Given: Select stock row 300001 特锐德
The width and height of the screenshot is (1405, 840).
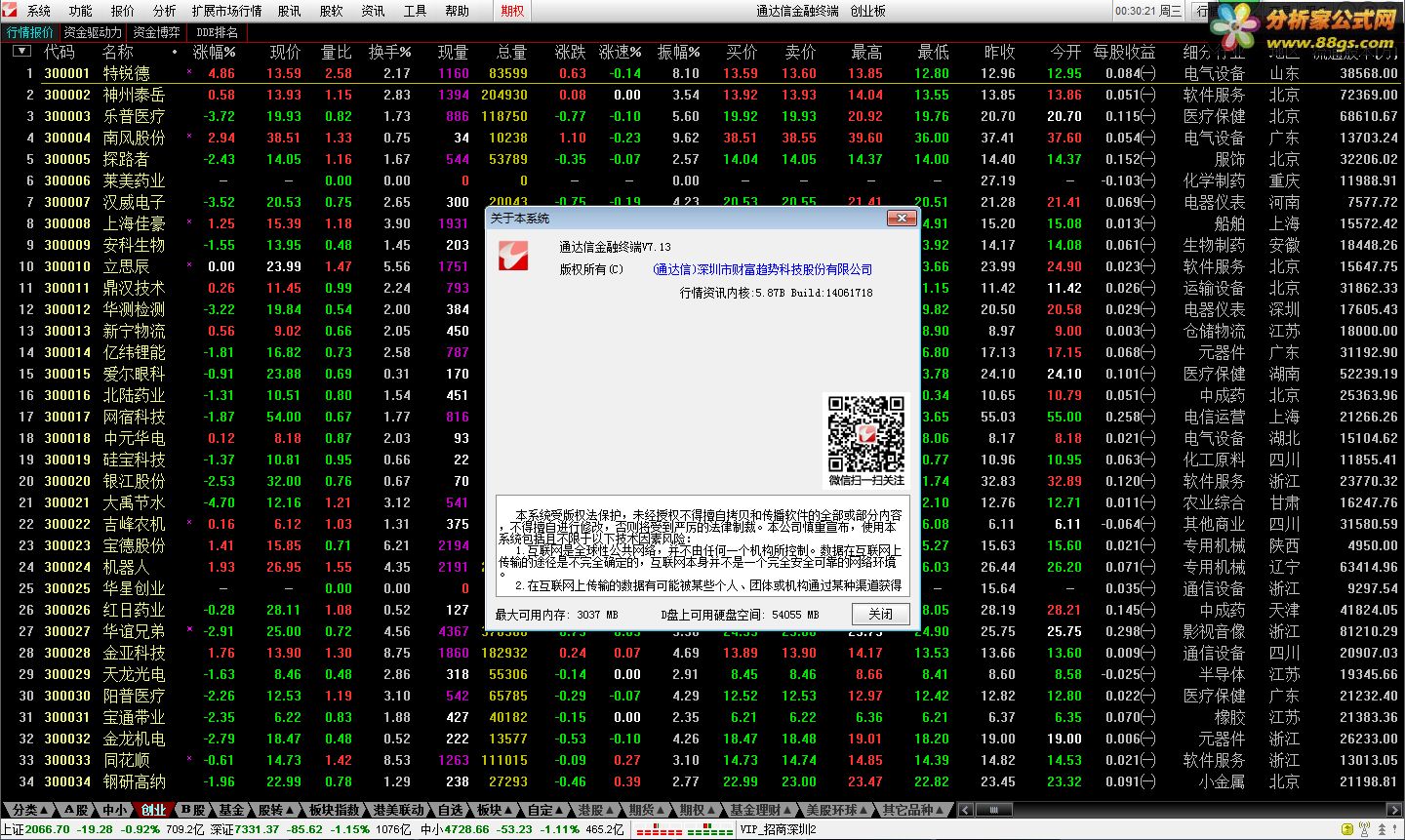Looking at the screenshot, I should point(702,73).
